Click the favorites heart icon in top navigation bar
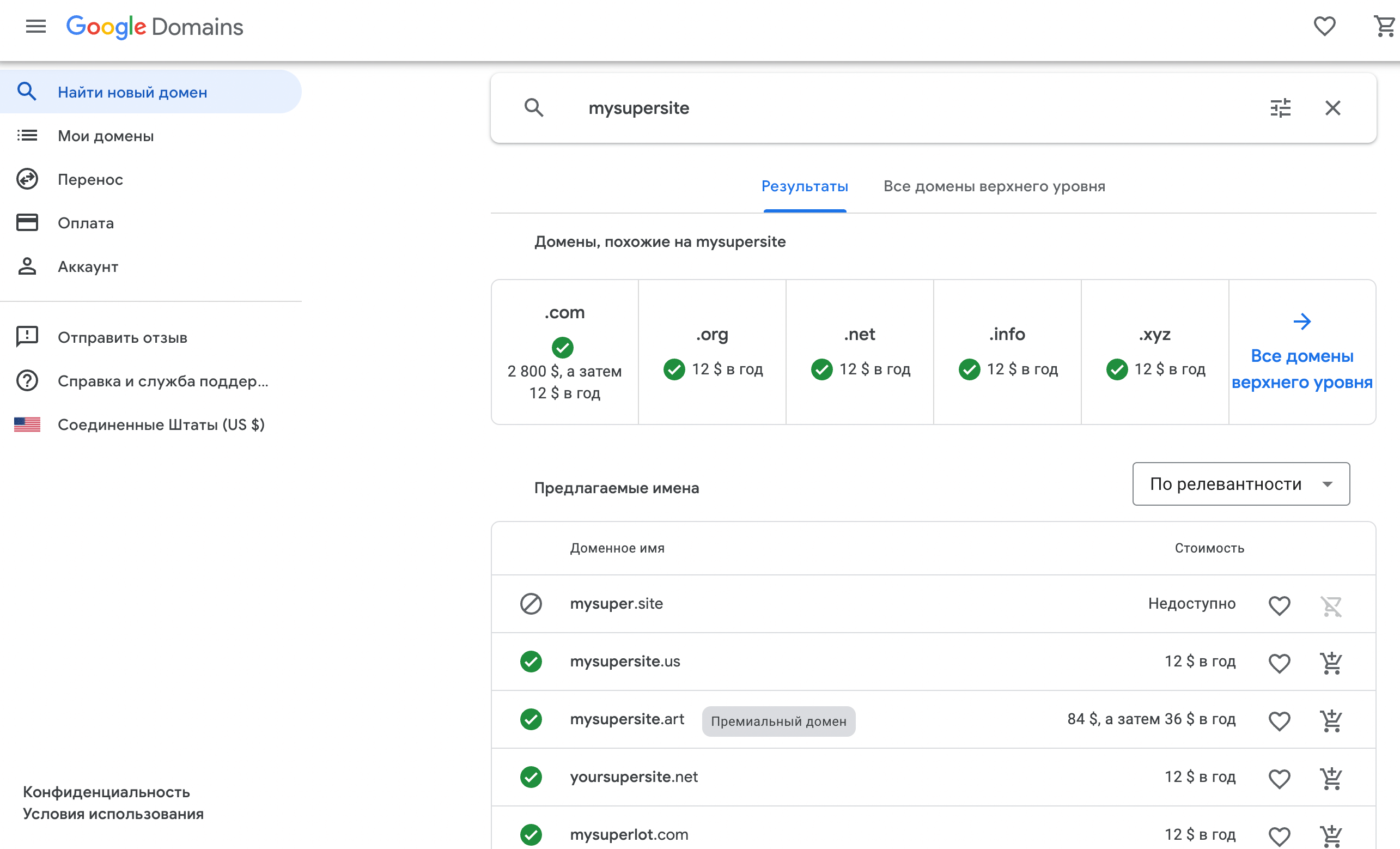Image resolution: width=1400 pixels, height=849 pixels. [1324, 27]
